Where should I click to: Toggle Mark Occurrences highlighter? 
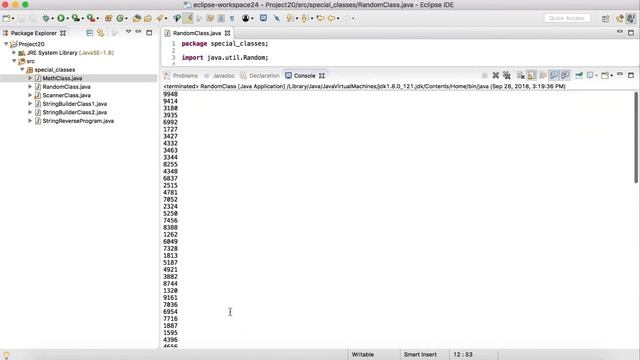188,18
